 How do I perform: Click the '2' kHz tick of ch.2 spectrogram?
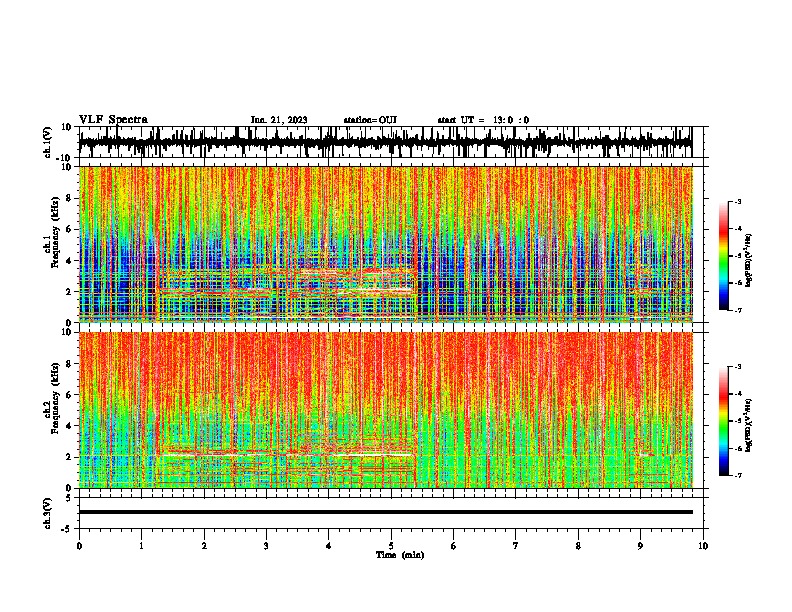(x=70, y=457)
